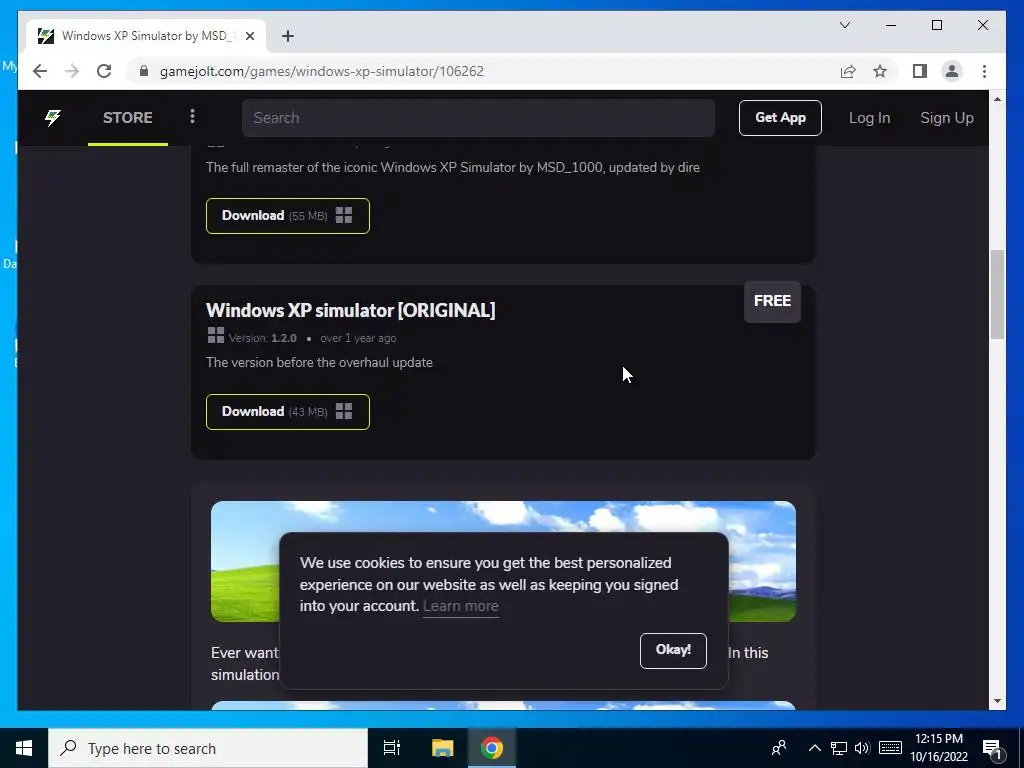Open the Sign Up link
The width and height of the screenshot is (1024, 768).
tap(946, 118)
